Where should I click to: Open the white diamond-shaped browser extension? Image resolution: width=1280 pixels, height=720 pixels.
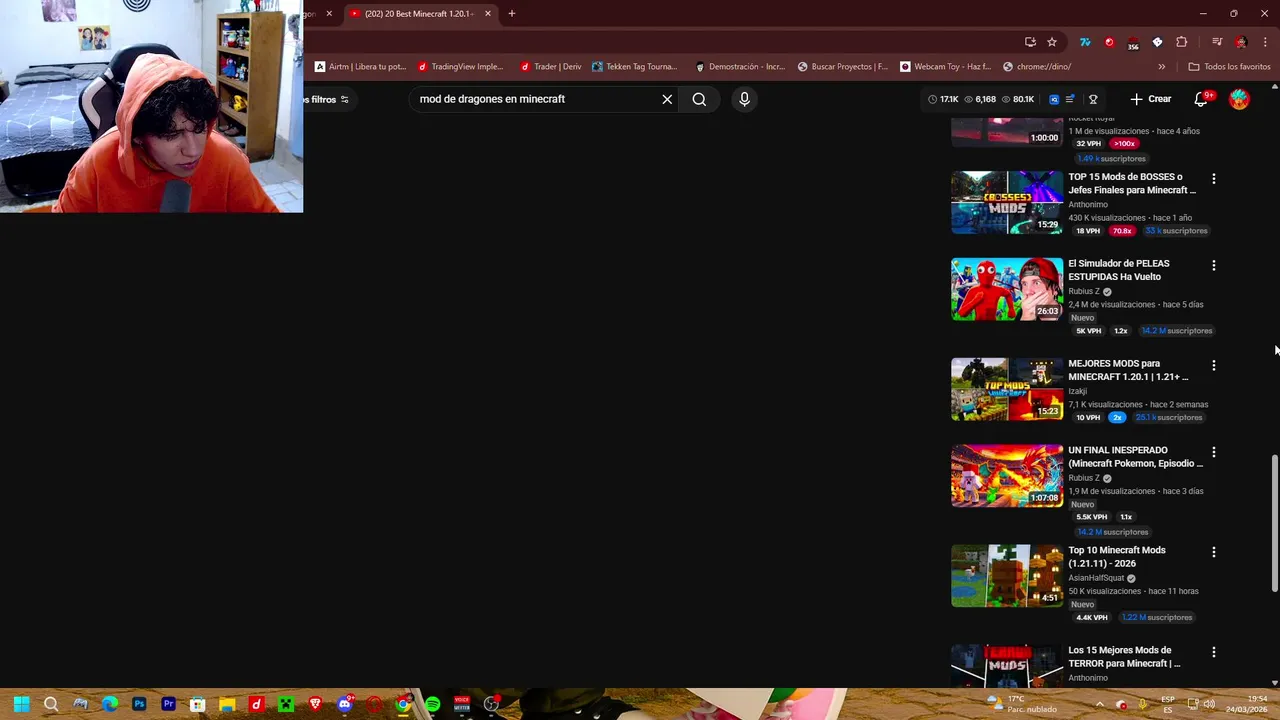1157,42
